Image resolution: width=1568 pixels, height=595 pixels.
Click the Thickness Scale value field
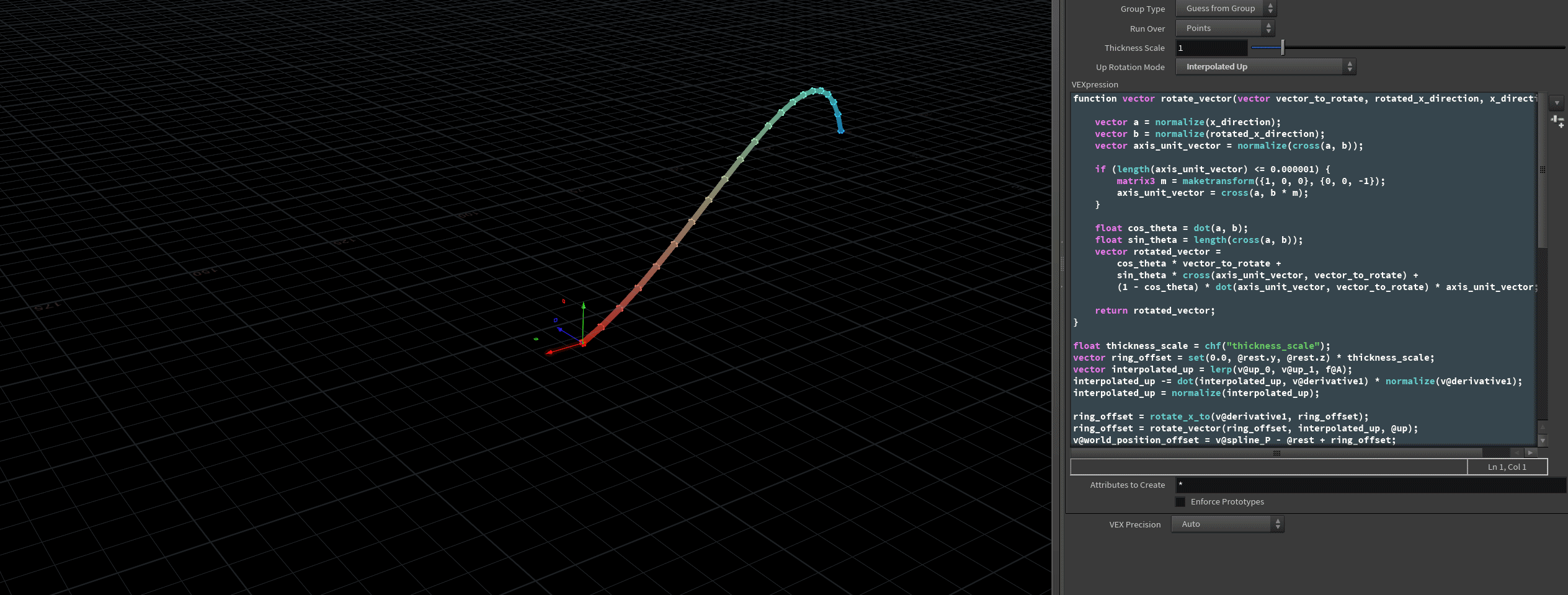point(1209,48)
